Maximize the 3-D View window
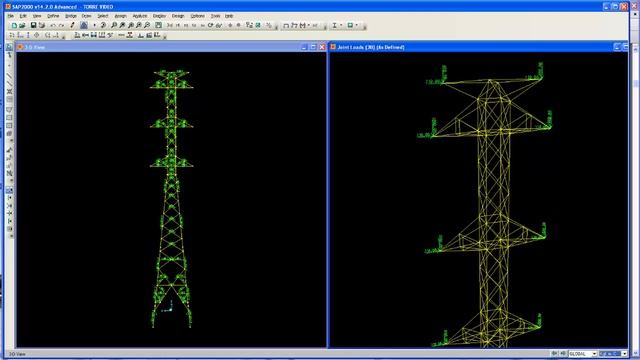The image size is (640, 360). pyautogui.click(x=313, y=47)
